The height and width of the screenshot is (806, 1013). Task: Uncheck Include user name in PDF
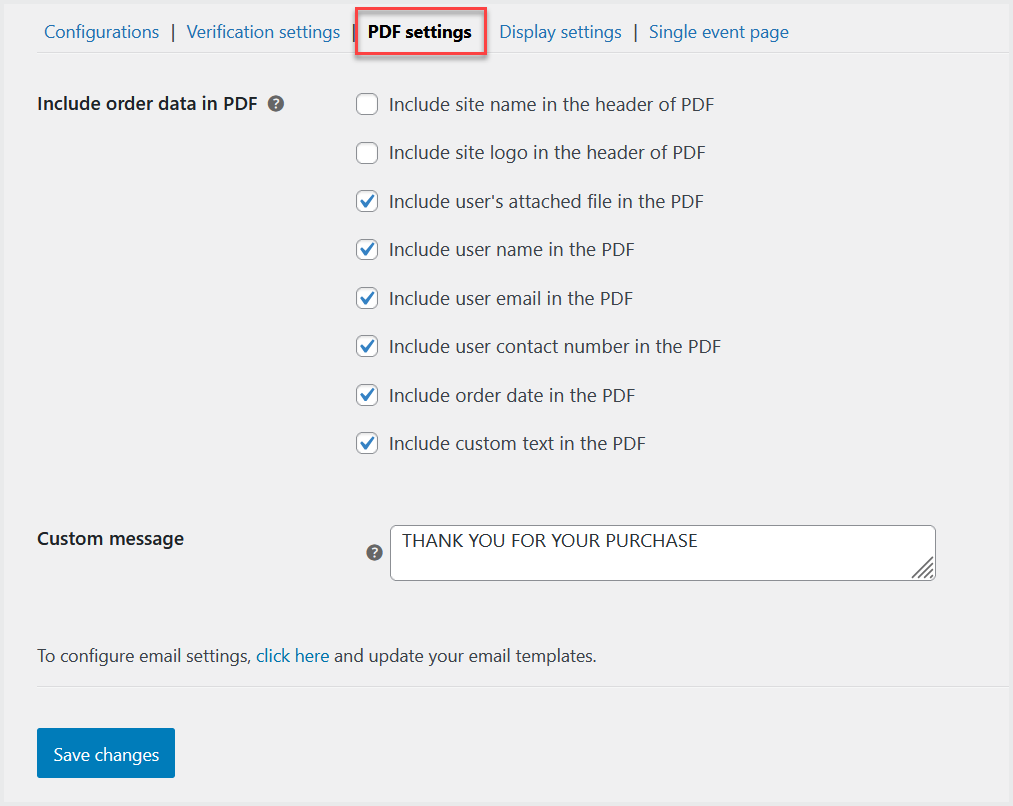(x=367, y=249)
